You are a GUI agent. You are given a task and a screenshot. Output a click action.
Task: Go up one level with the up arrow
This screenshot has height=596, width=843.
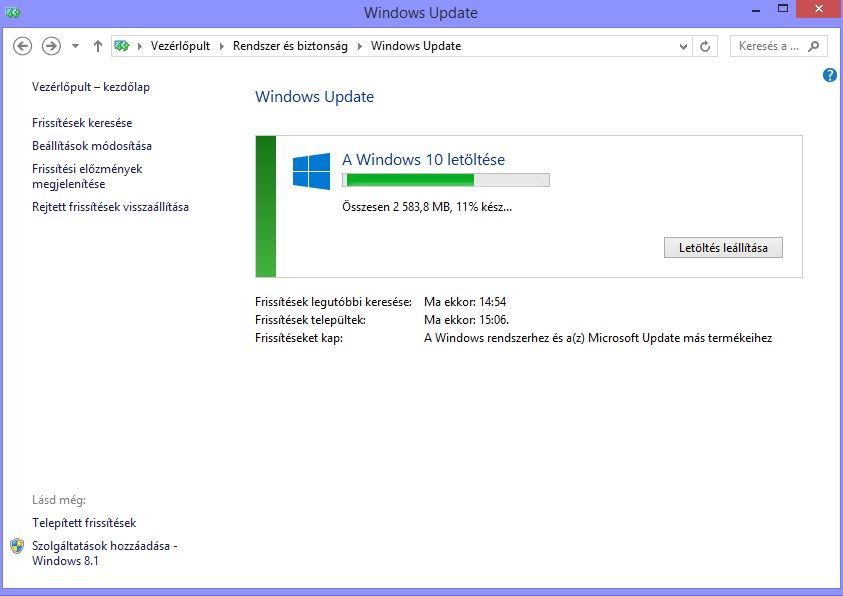pyautogui.click(x=98, y=46)
